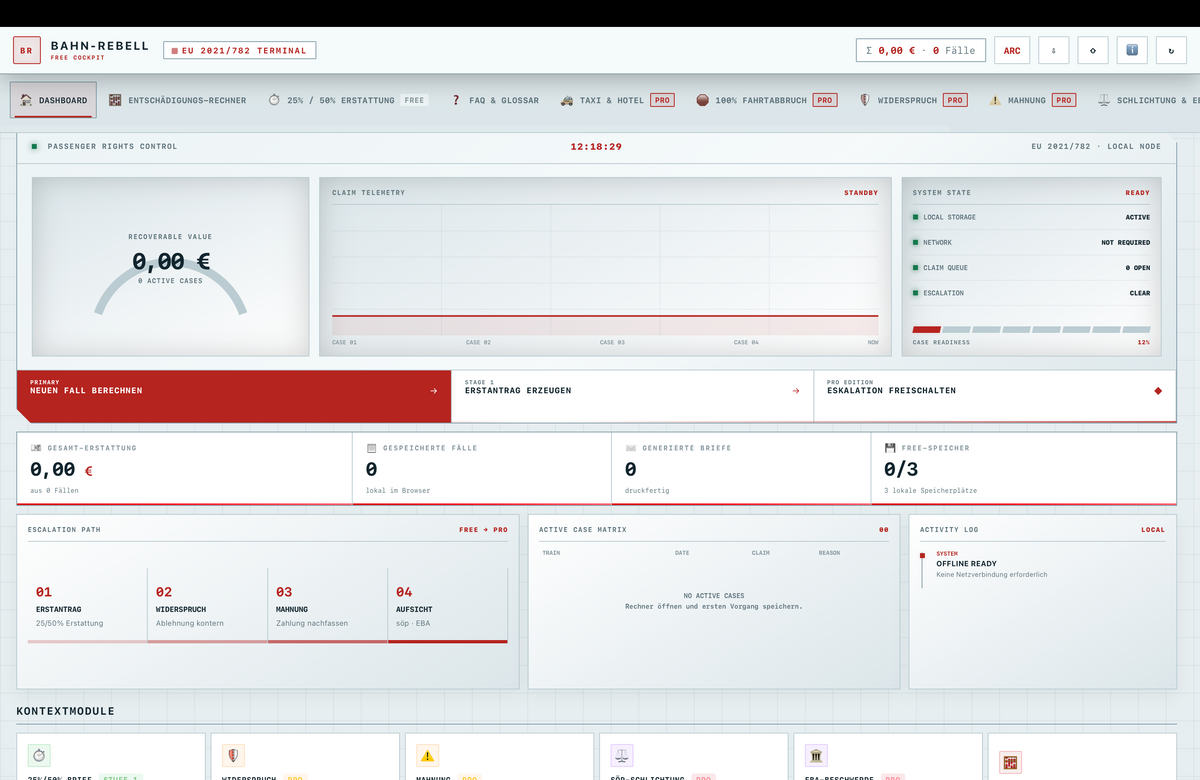Select escalation step 03 Mahnung
This screenshot has width=1200, height=780.
328,606
